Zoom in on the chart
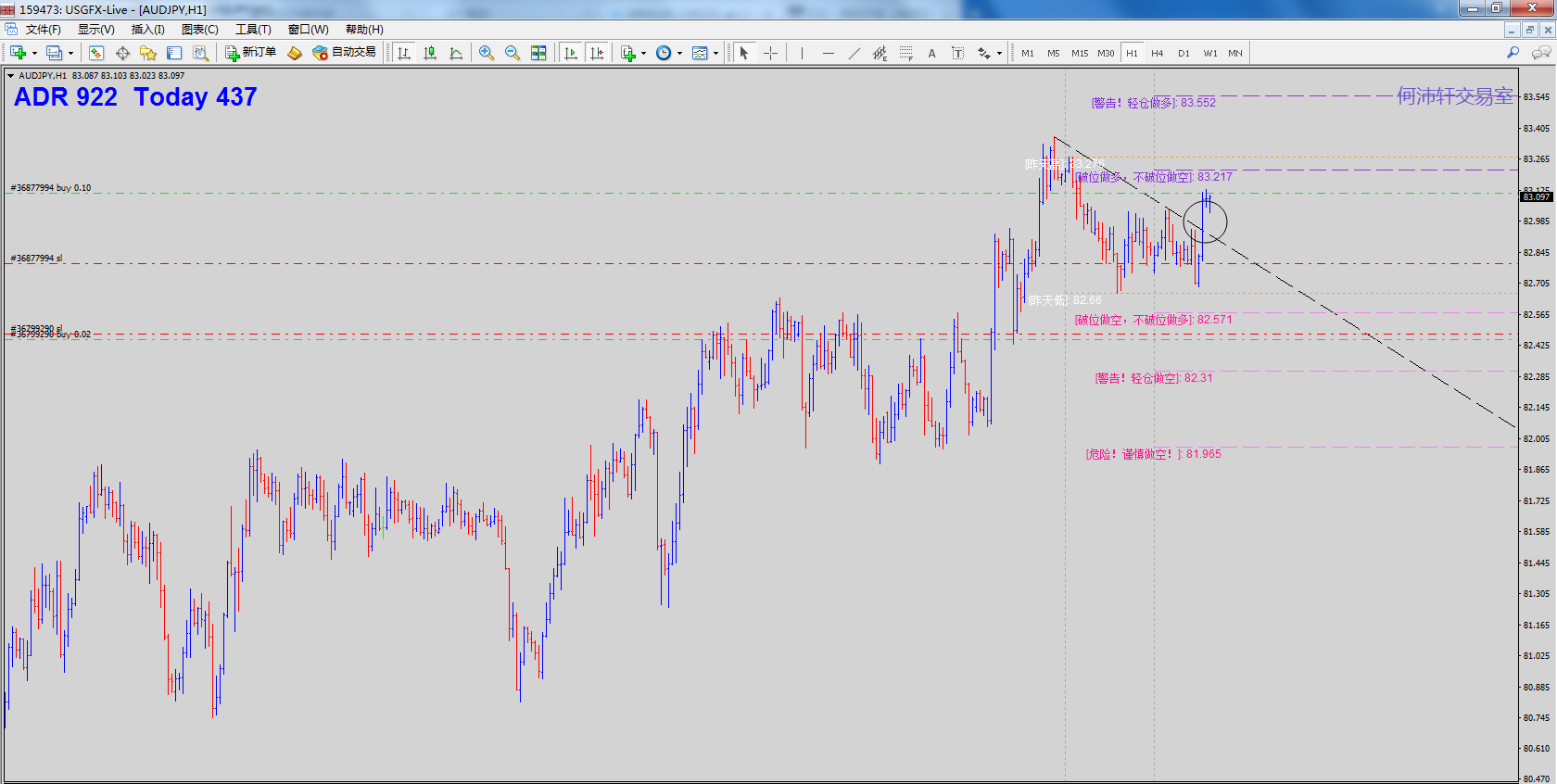This screenshot has width=1557, height=784. point(487,53)
